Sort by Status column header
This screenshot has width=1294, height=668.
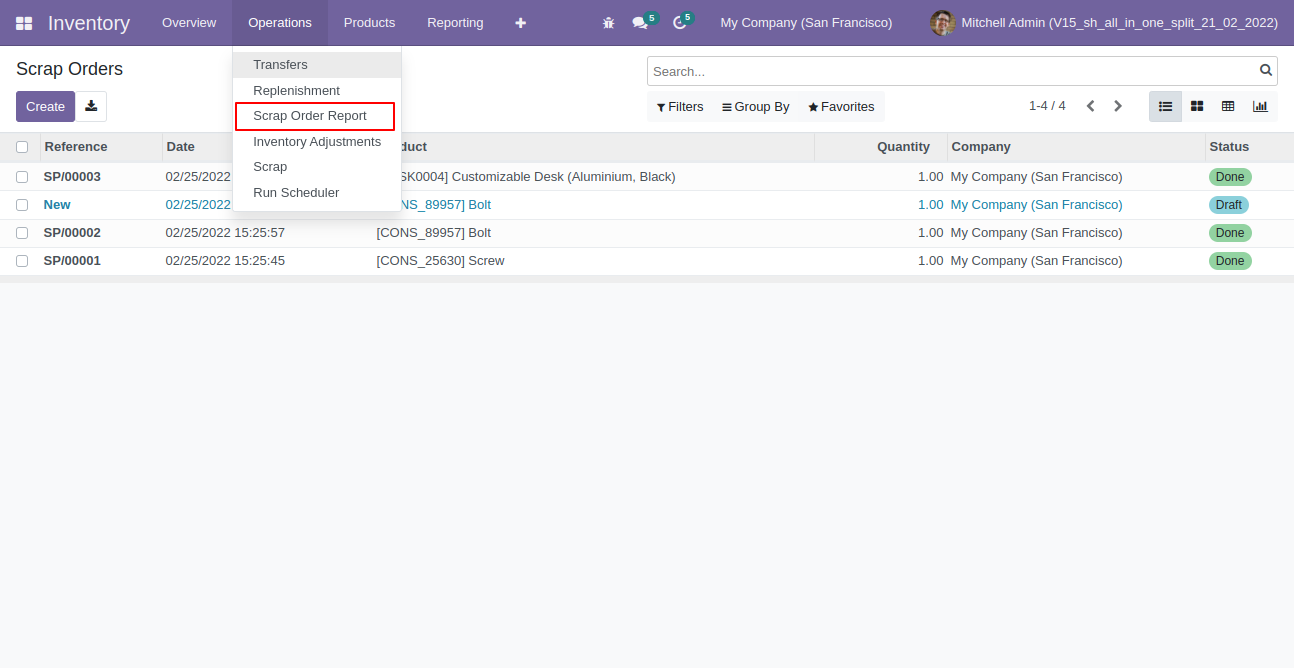point(1249,147)
